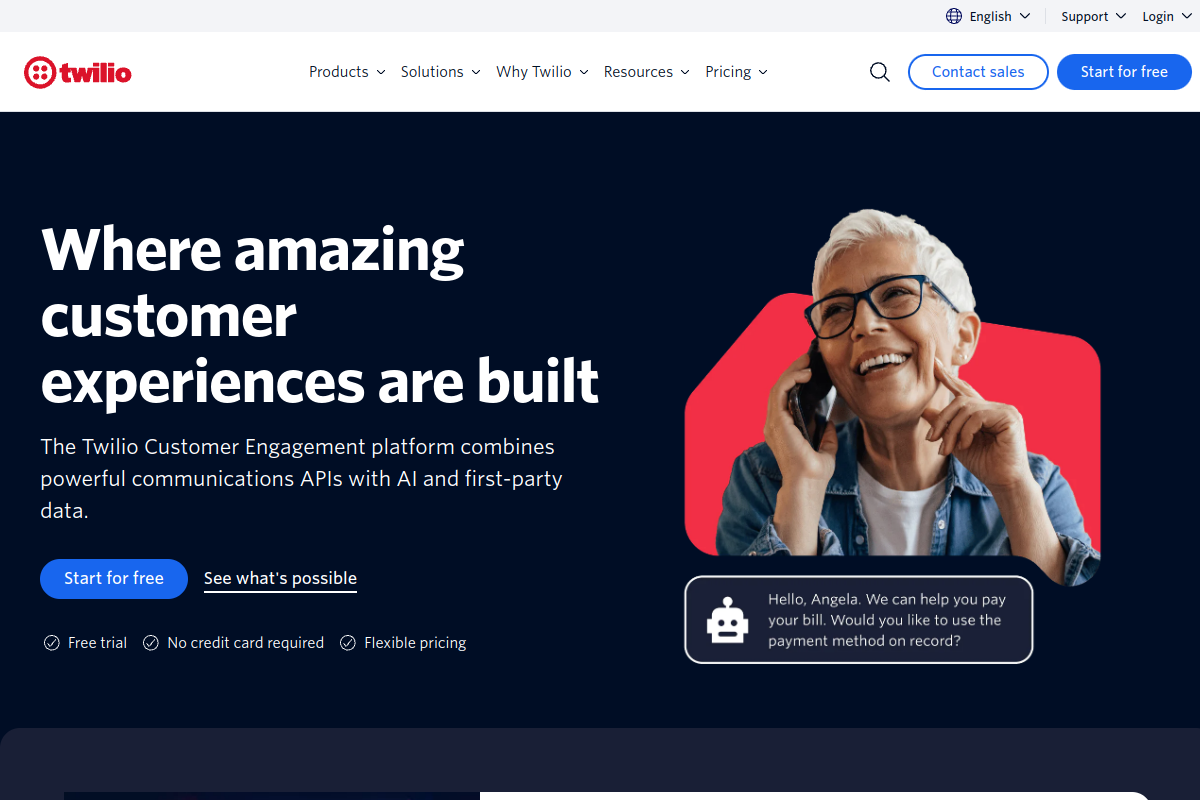Screen dimensions: 1200x800
Task: Follow the See what's possible link
Action: pyautogui.click(x=280, y=578)
